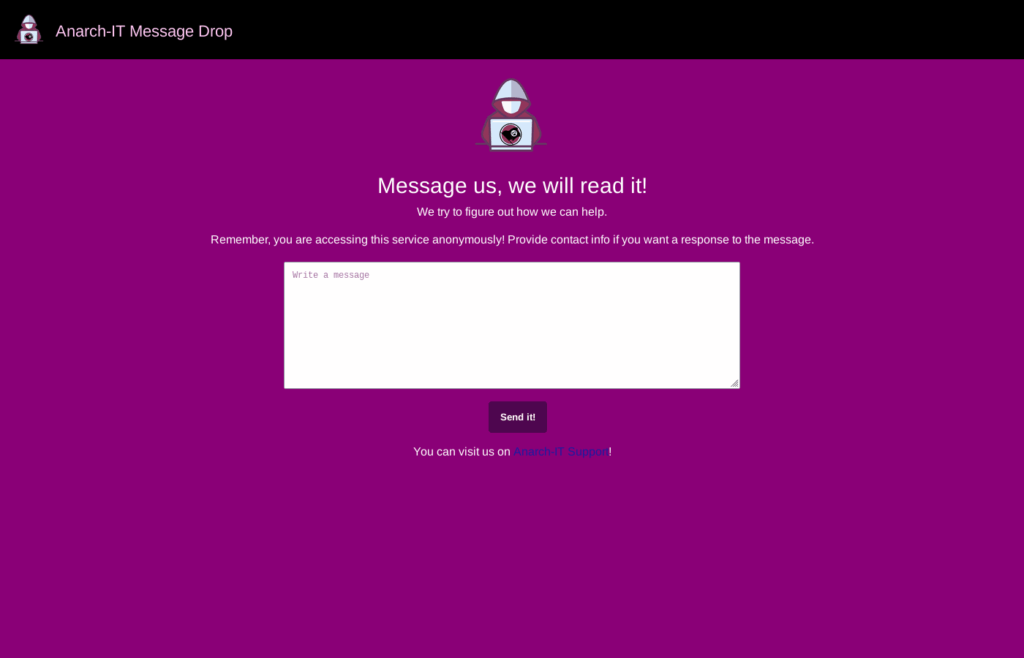Click the "You can visit us on" text
The height and width of the screenshot is (658, 1024).
pos(461,452)
